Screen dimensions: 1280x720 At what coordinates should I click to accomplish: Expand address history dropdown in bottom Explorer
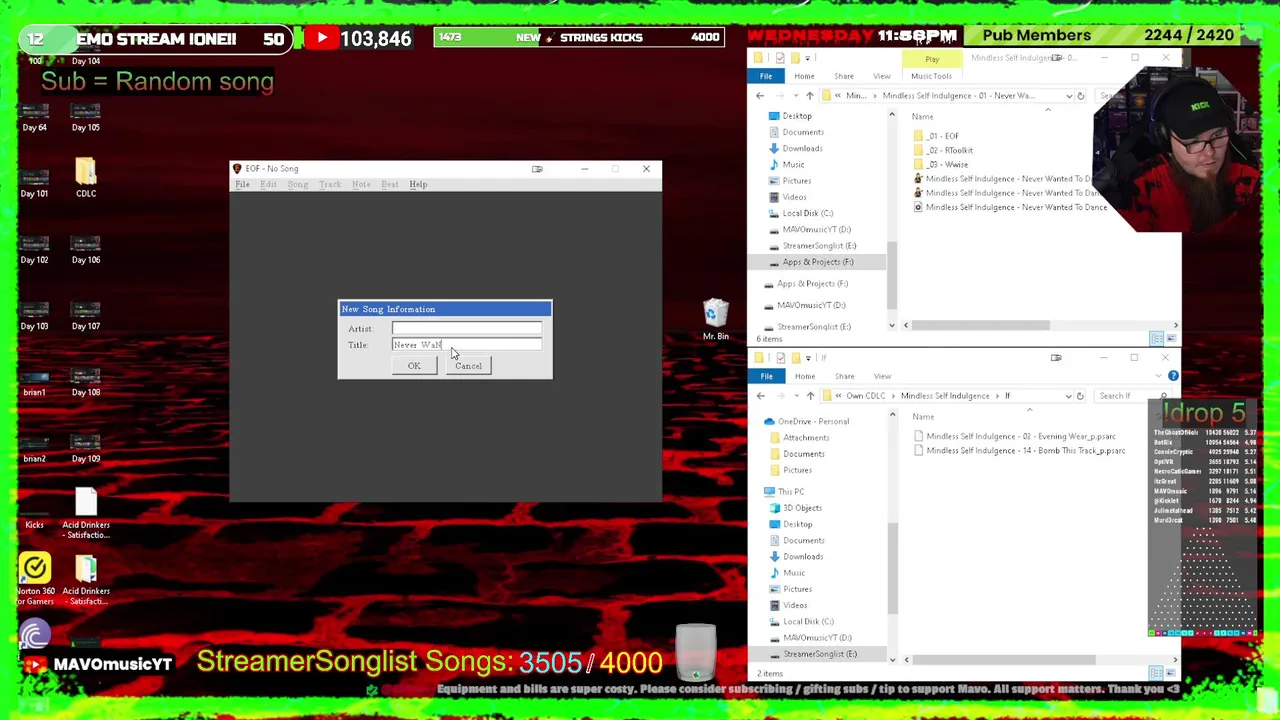pos(1068,396)
